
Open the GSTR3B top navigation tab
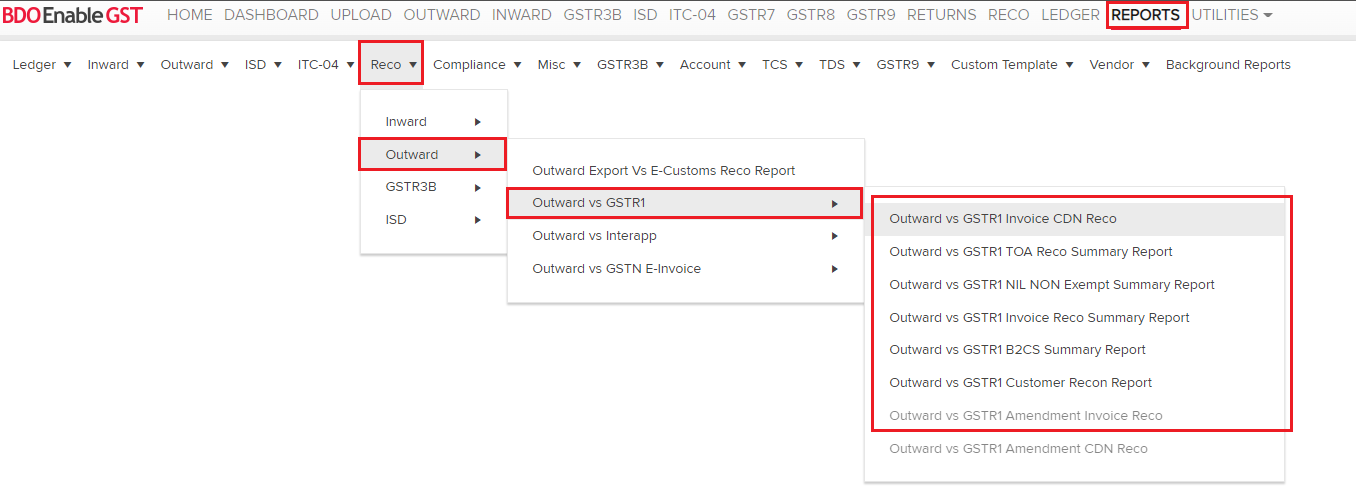[x=592, y=15]
